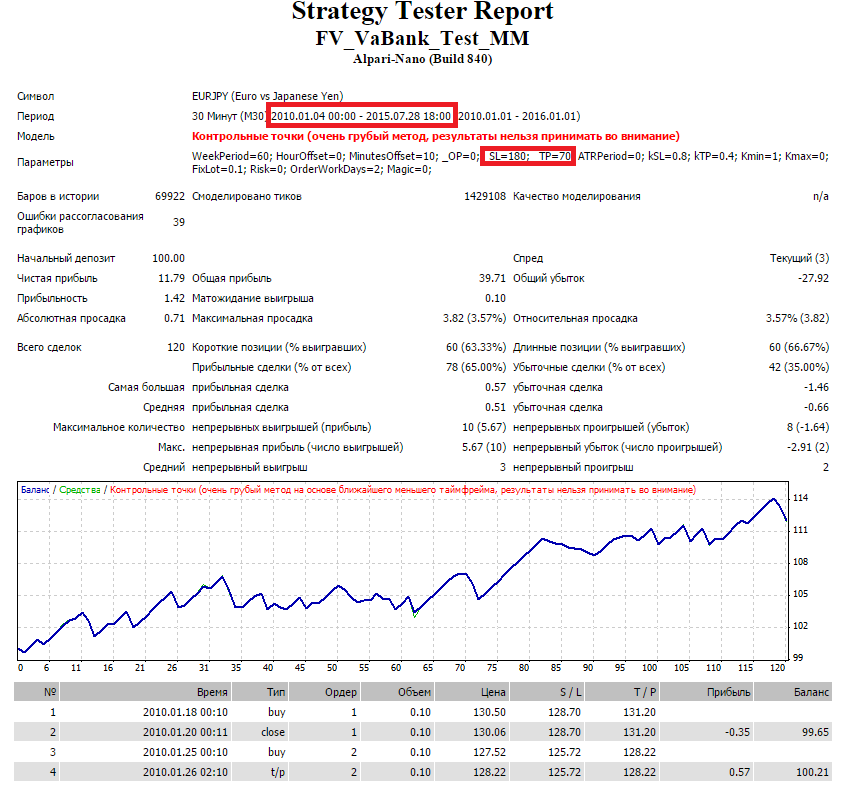Select the SL=180 parameter text
The height and width of the screenshot is (785, 849).
tap(509, 156)
